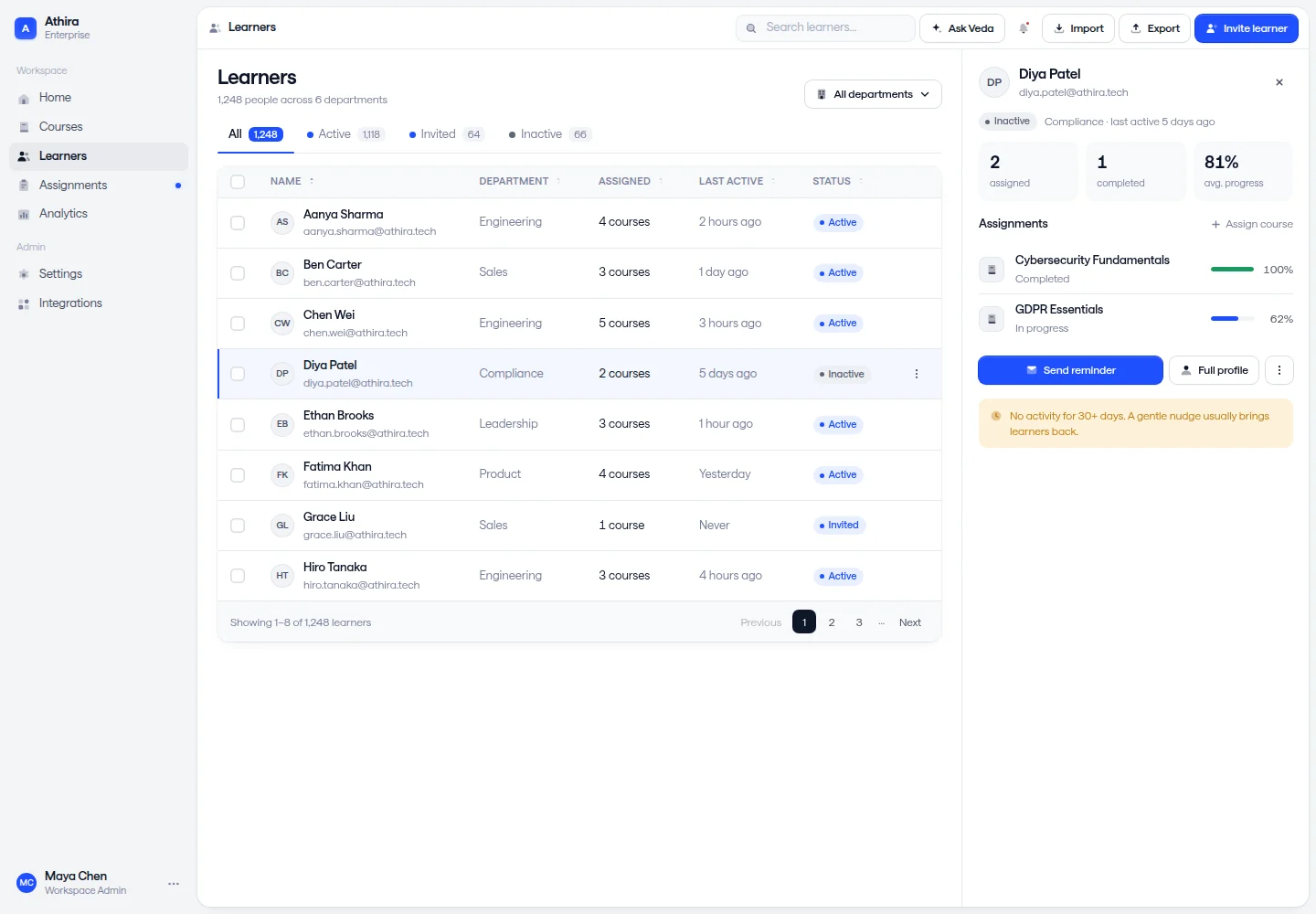The width and height of the screenshot is (1316, 914).
Task: Sort by the Department column
Action: click(x=520, y=181)
